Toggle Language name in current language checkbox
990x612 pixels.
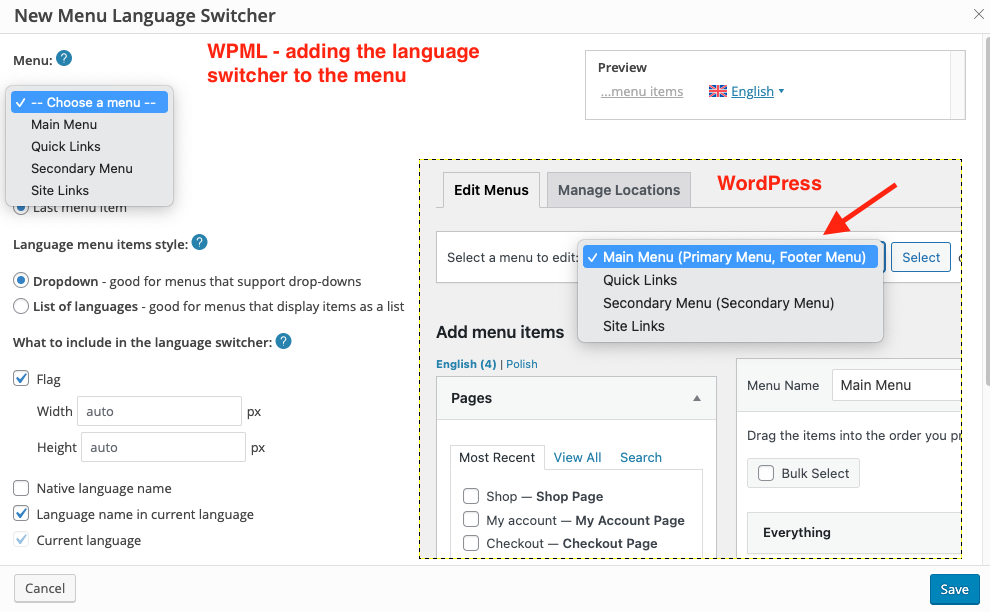pos(21,514)
